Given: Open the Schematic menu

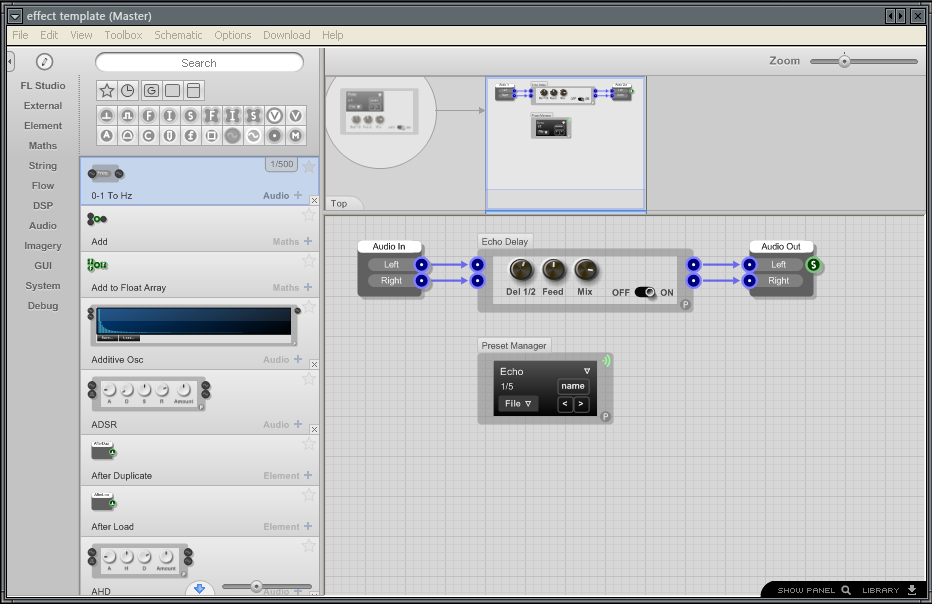Looking at the screenshot, I should pos(178,34).
